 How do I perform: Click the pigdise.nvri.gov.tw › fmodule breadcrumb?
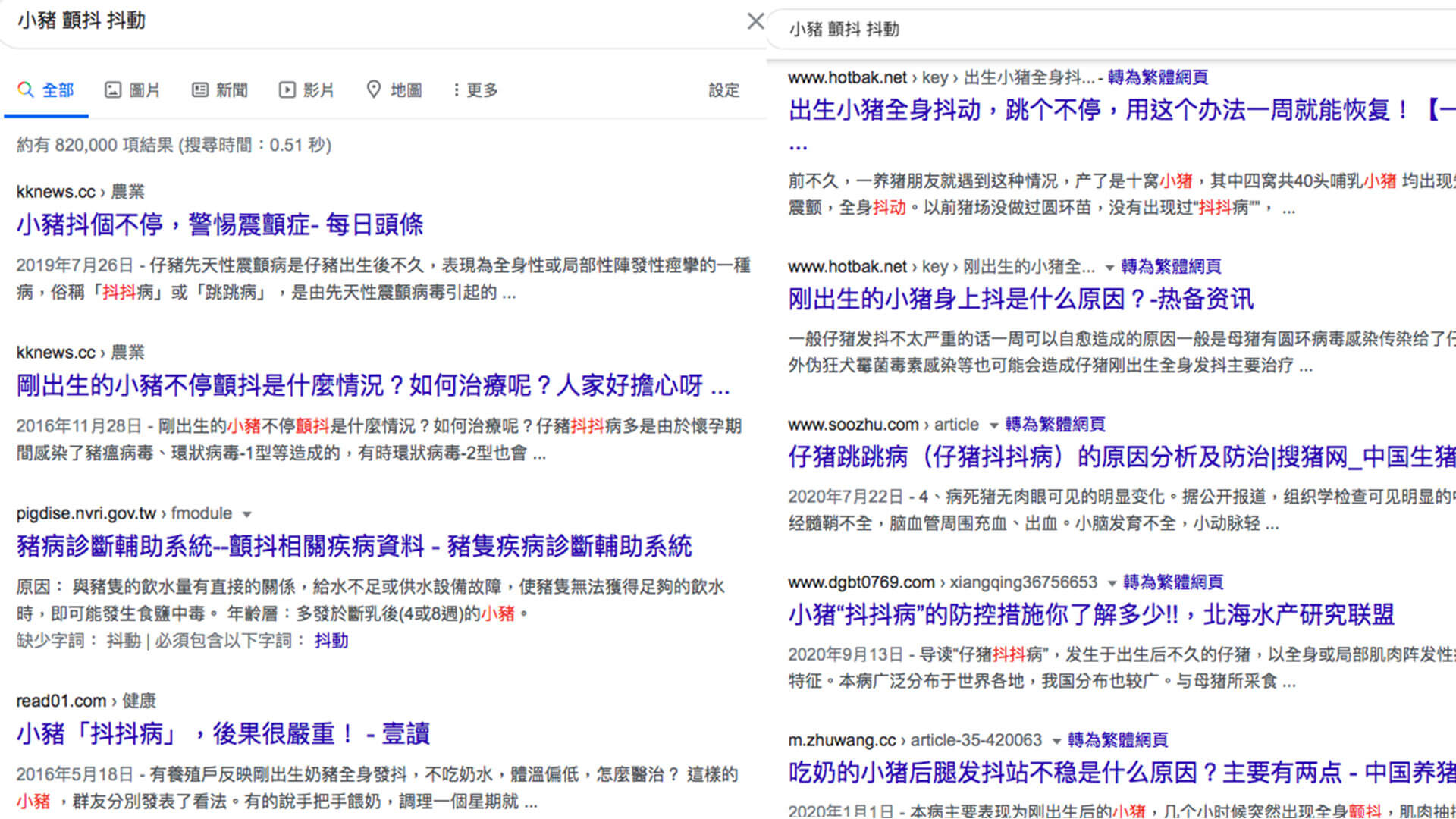[x=124, y=513]
